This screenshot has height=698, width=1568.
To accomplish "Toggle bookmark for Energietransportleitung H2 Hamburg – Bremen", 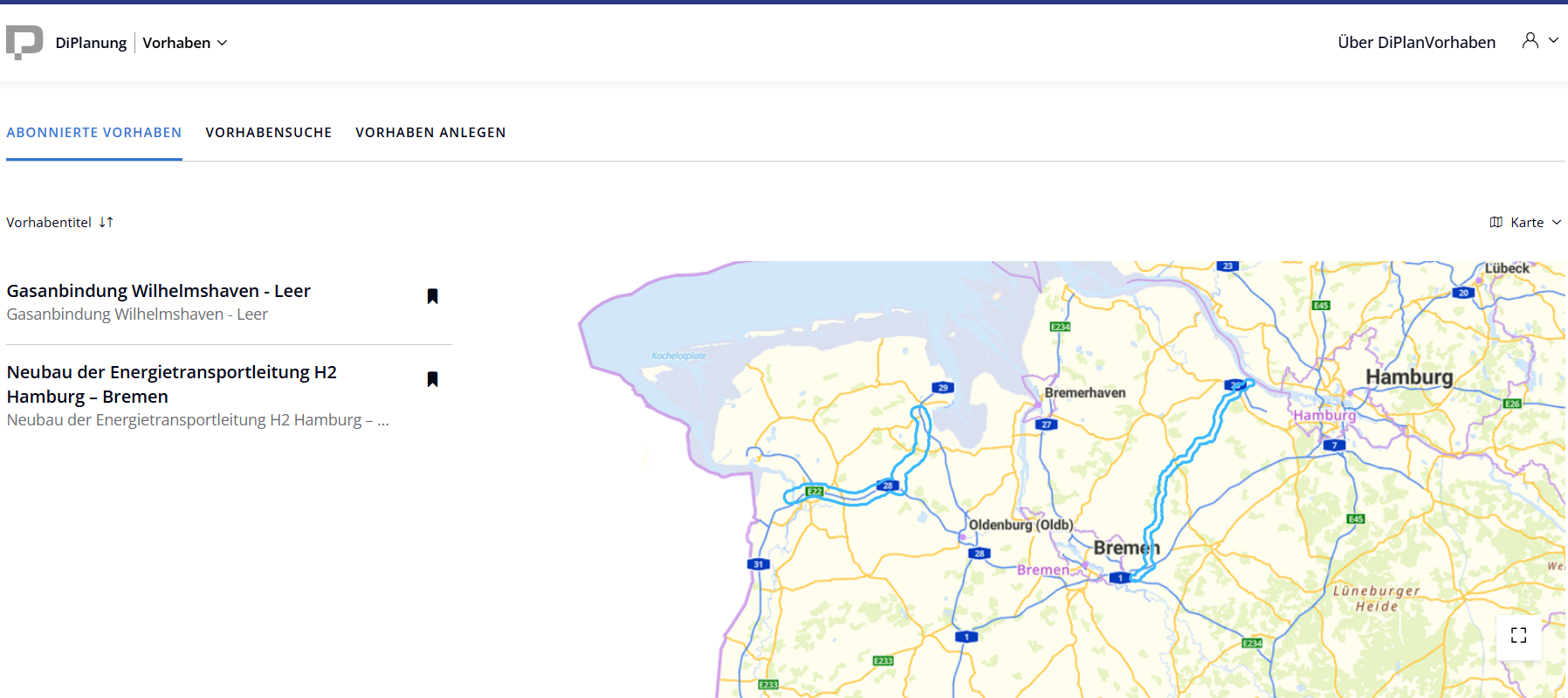I will pos(432,379).
